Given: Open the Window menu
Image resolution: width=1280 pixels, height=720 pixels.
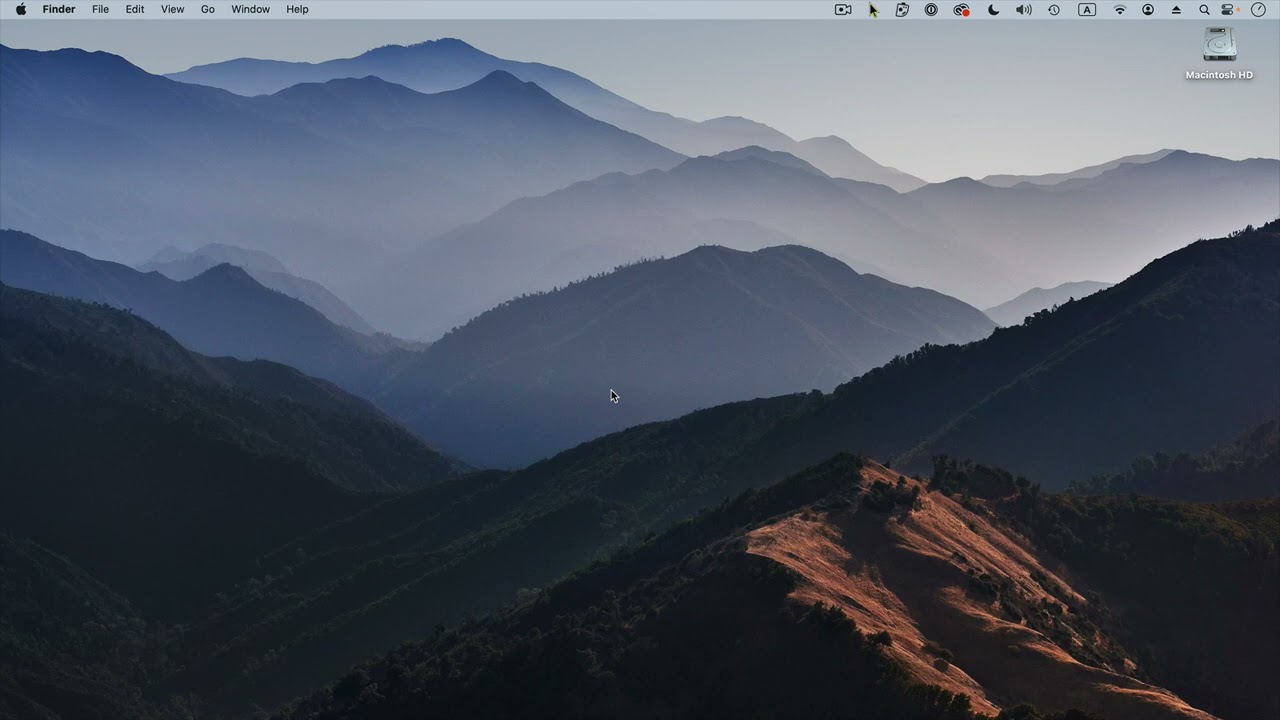Looking at the screenshot, I should tap(250, 9).
